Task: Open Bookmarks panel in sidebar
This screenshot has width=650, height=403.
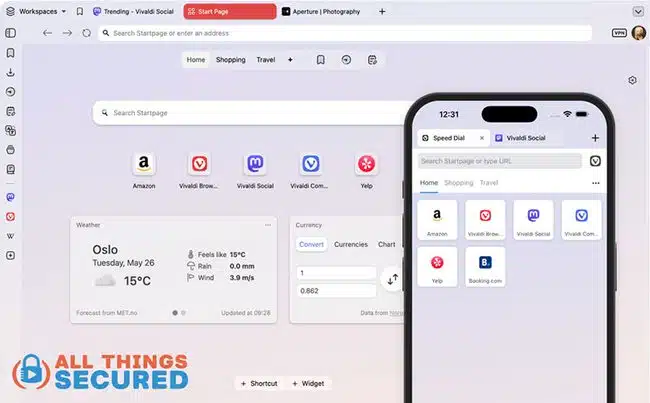Action: click(x=10, y=53)
